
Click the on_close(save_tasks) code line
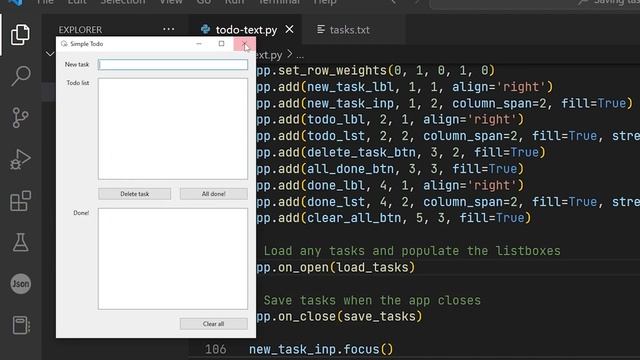click(x=339, y=316)
